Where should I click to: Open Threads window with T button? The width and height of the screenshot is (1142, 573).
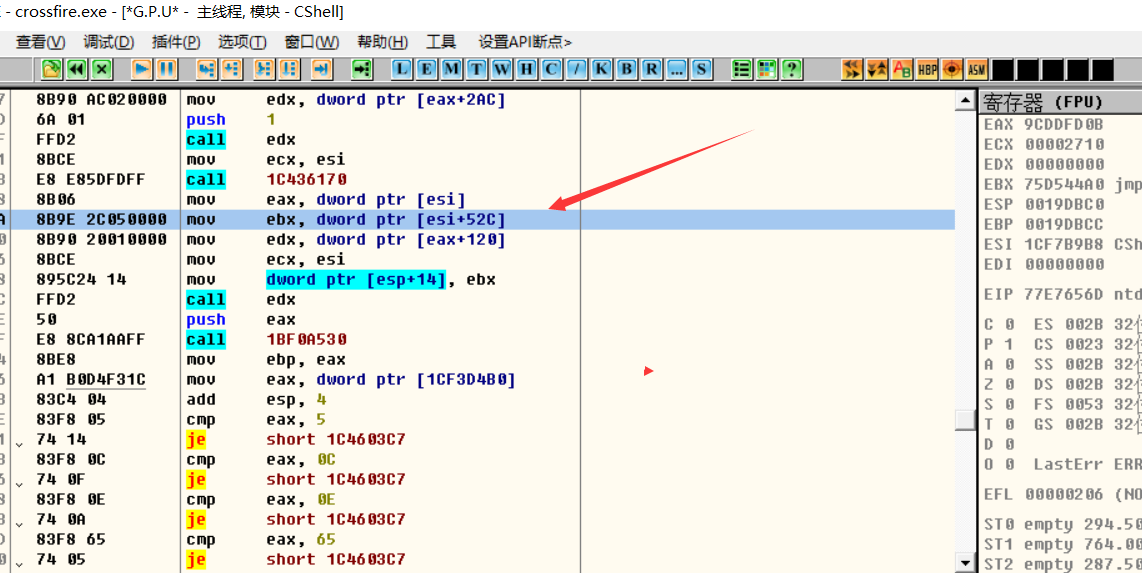tap(477, 69)
